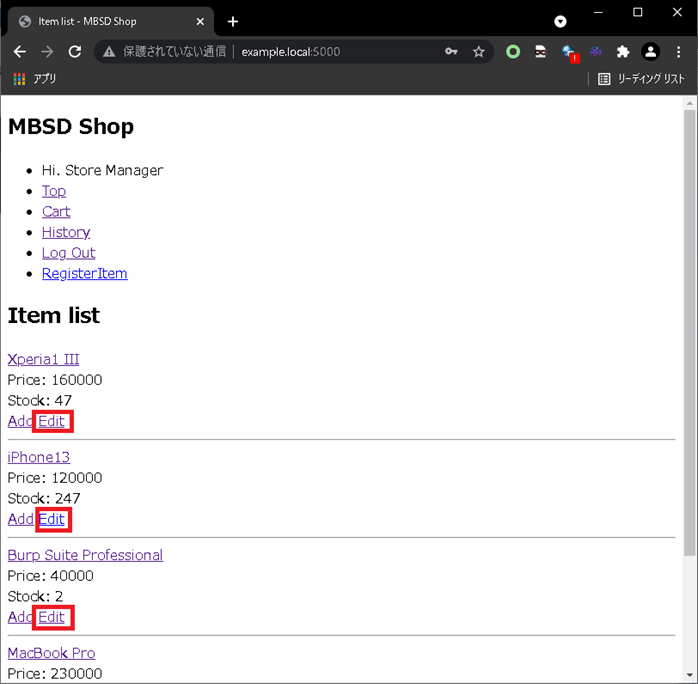Open a new tab with plus button
Viewport: 698px width, 684px height.
click(x=232, y=21)
